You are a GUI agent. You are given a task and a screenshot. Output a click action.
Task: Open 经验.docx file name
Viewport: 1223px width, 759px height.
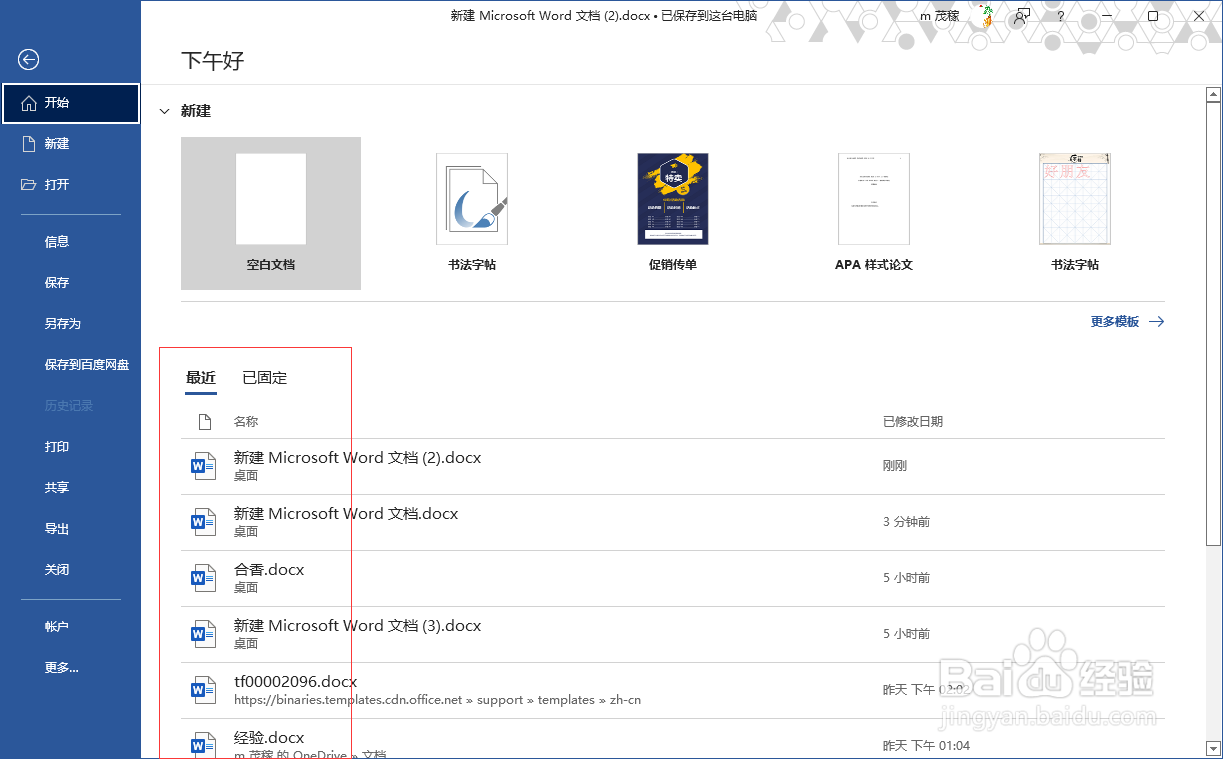coord(269,738)
